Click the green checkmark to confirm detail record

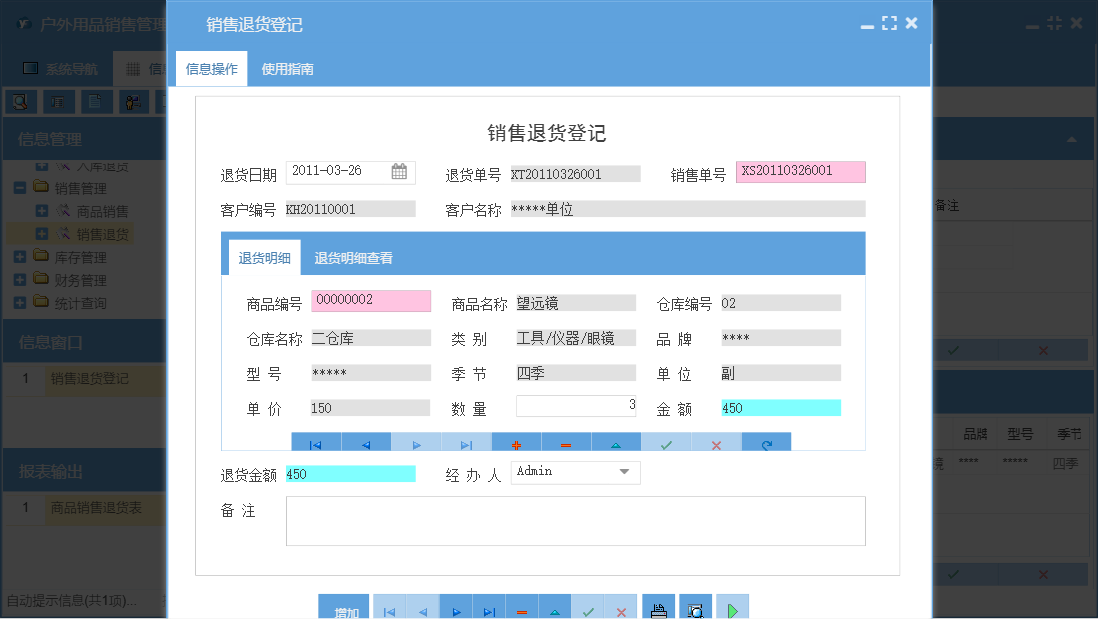pos(666,443)
